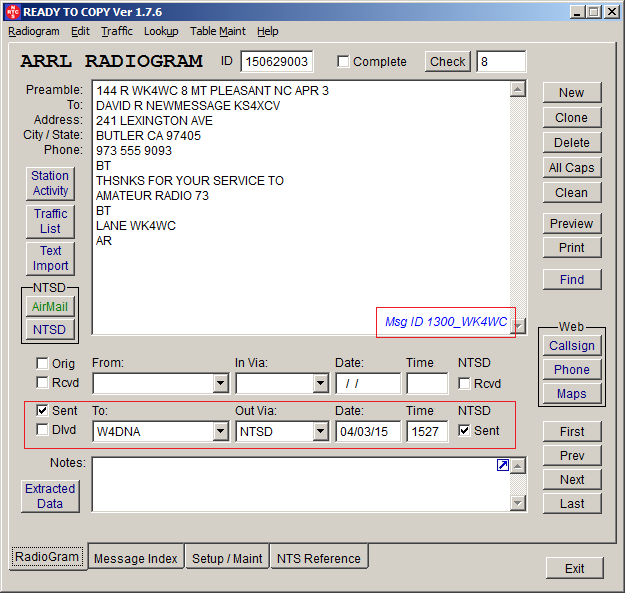Open the Help menu
This screenshot has width=625, height=593.
pyautogui.click(x=267, y=31)
